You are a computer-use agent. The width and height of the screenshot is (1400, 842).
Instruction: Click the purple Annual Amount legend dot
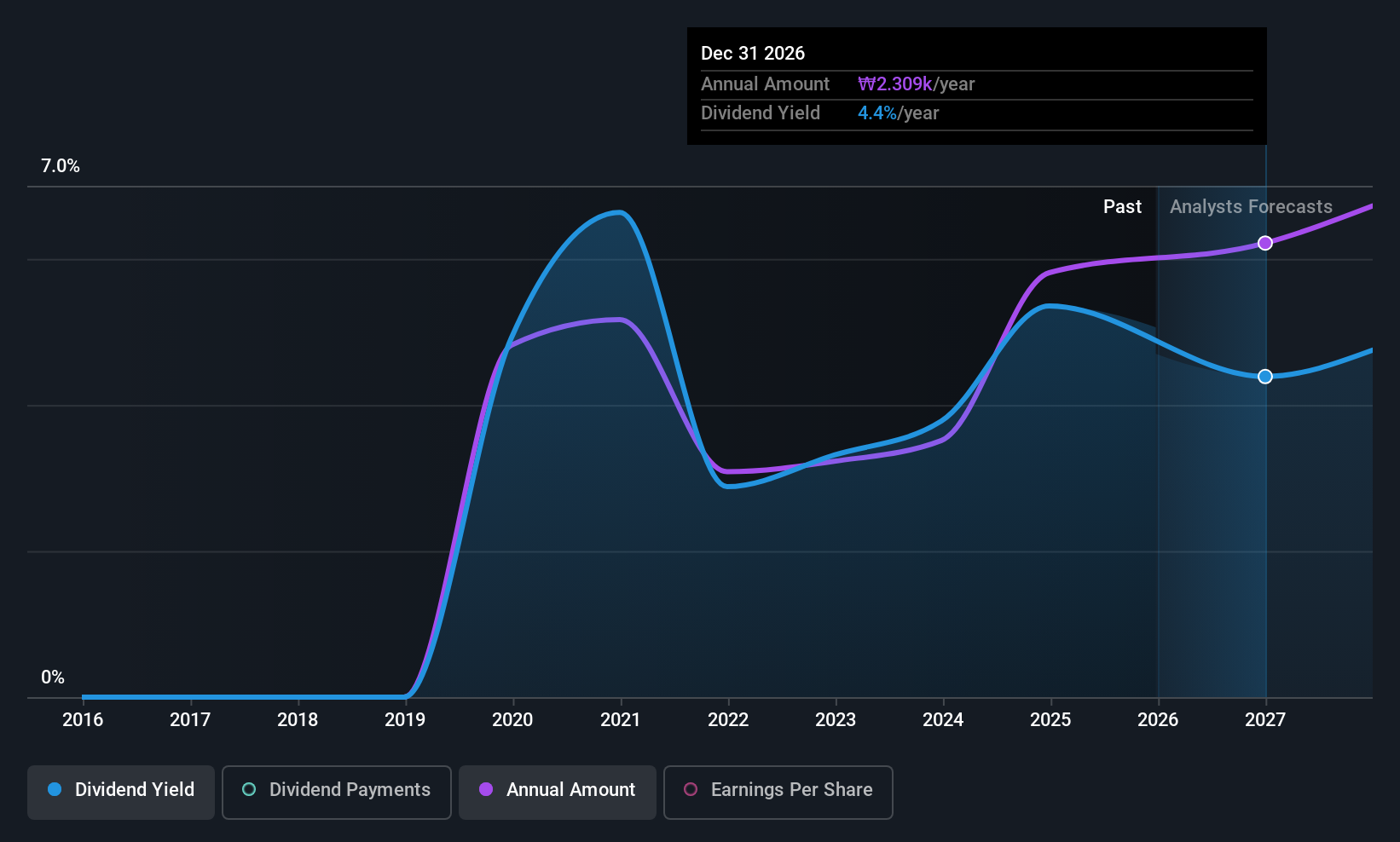point(486,789)
